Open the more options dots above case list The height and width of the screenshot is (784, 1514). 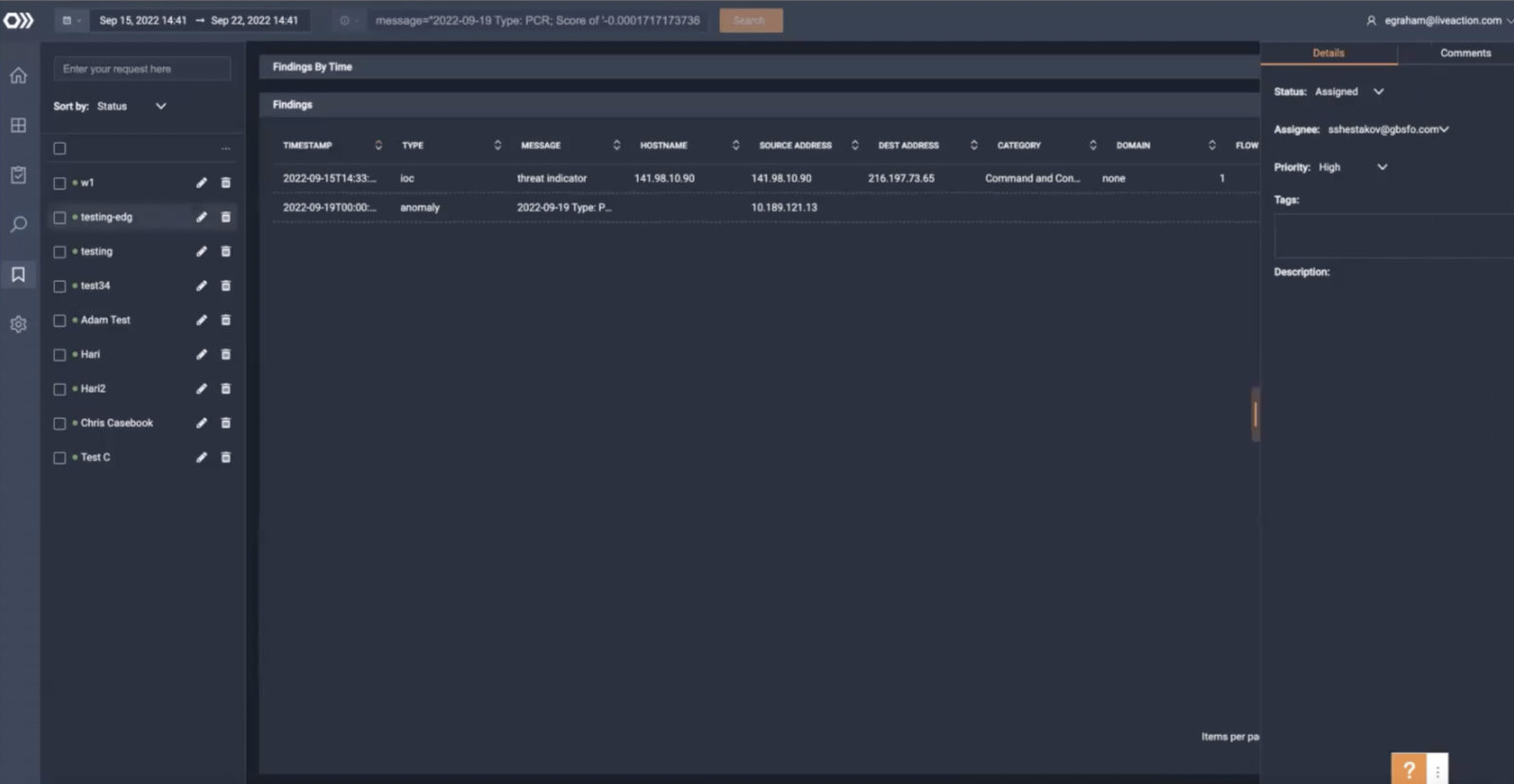click(x=226, y=148)
